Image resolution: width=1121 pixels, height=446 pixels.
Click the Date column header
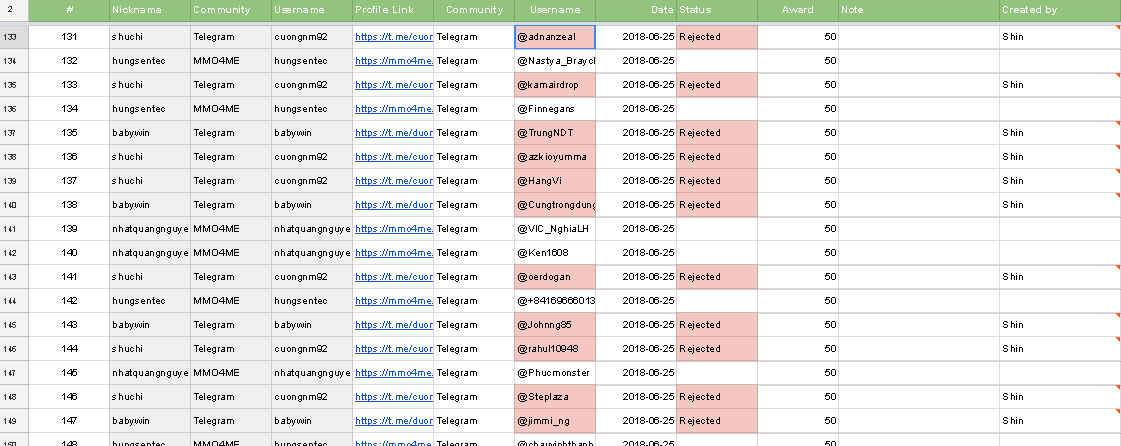pos(635,10)
